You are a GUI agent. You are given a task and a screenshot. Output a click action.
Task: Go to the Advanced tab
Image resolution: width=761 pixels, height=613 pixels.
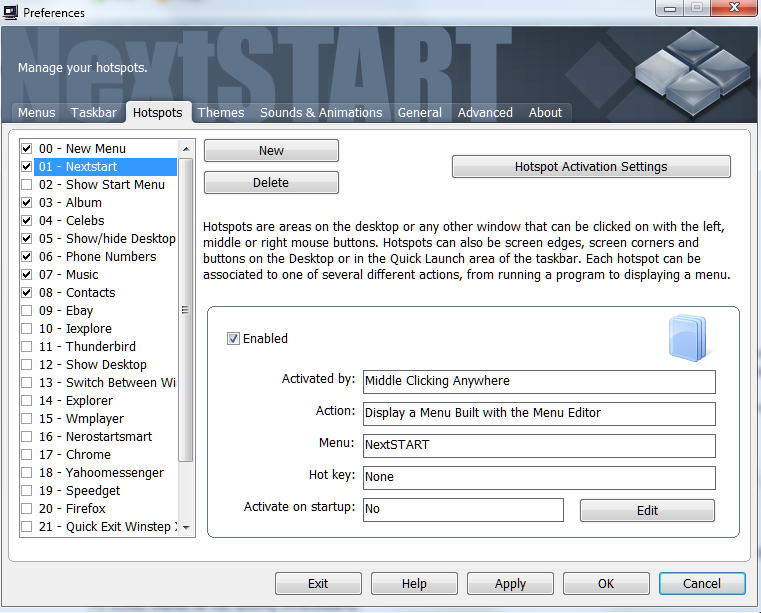pos(485,113)
